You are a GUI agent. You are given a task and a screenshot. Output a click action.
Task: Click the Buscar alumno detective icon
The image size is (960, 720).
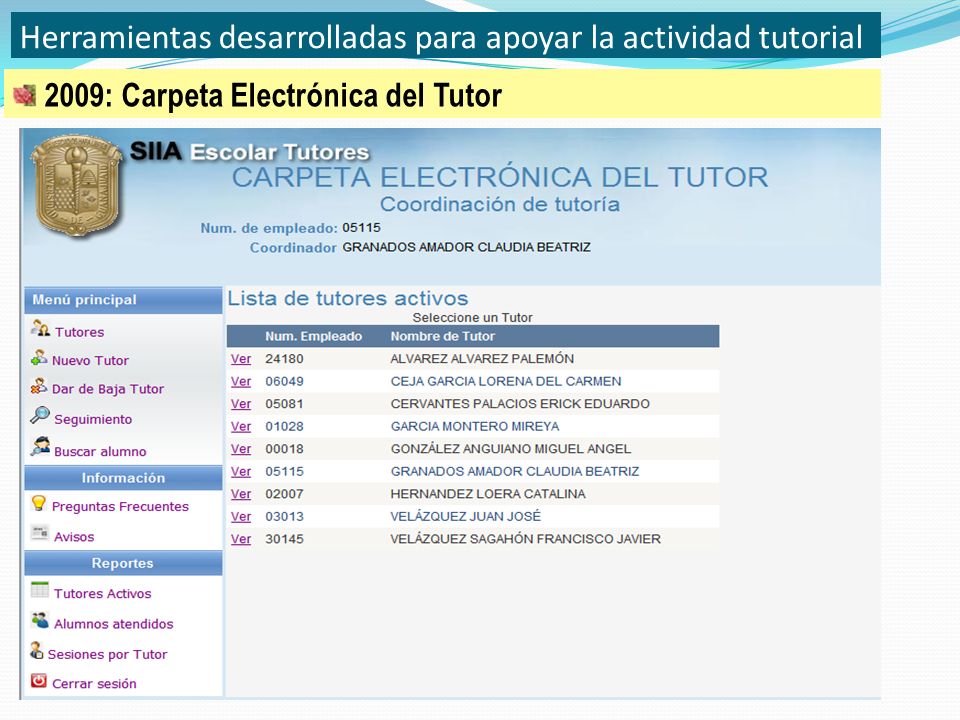pos(40,447)
